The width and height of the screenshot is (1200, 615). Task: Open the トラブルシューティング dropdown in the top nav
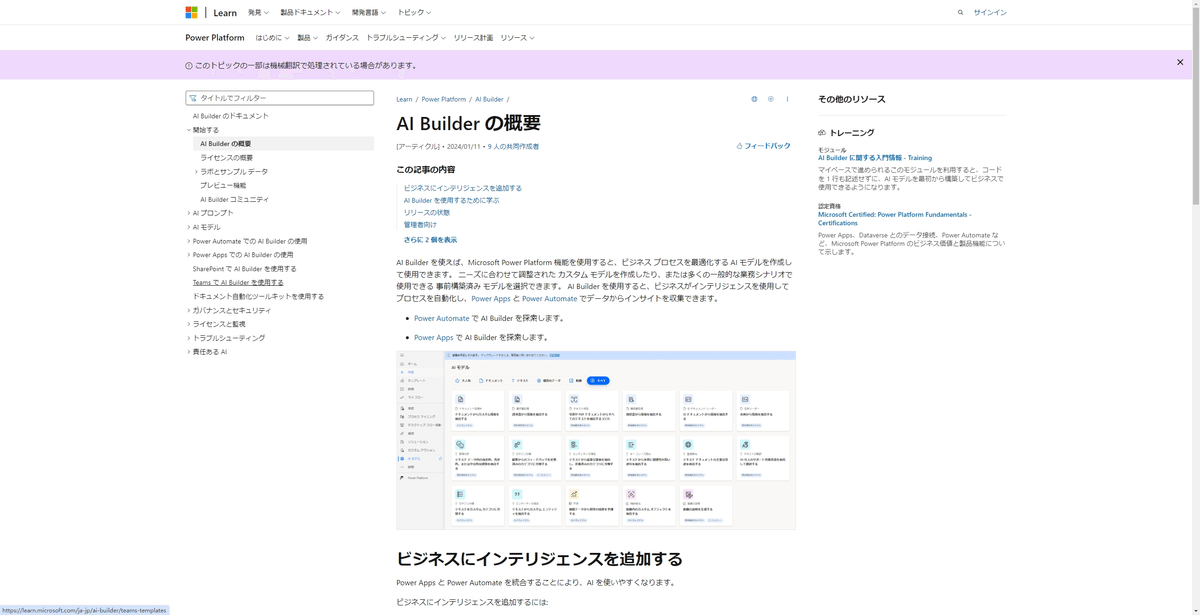[406, 38]
